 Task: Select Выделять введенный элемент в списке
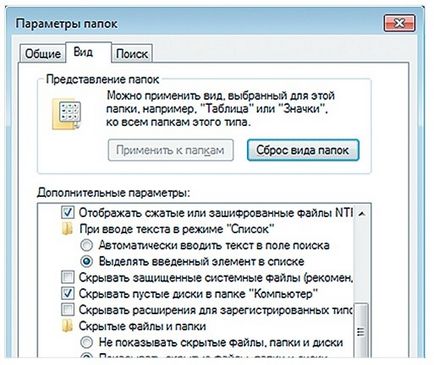pos(87,262)
